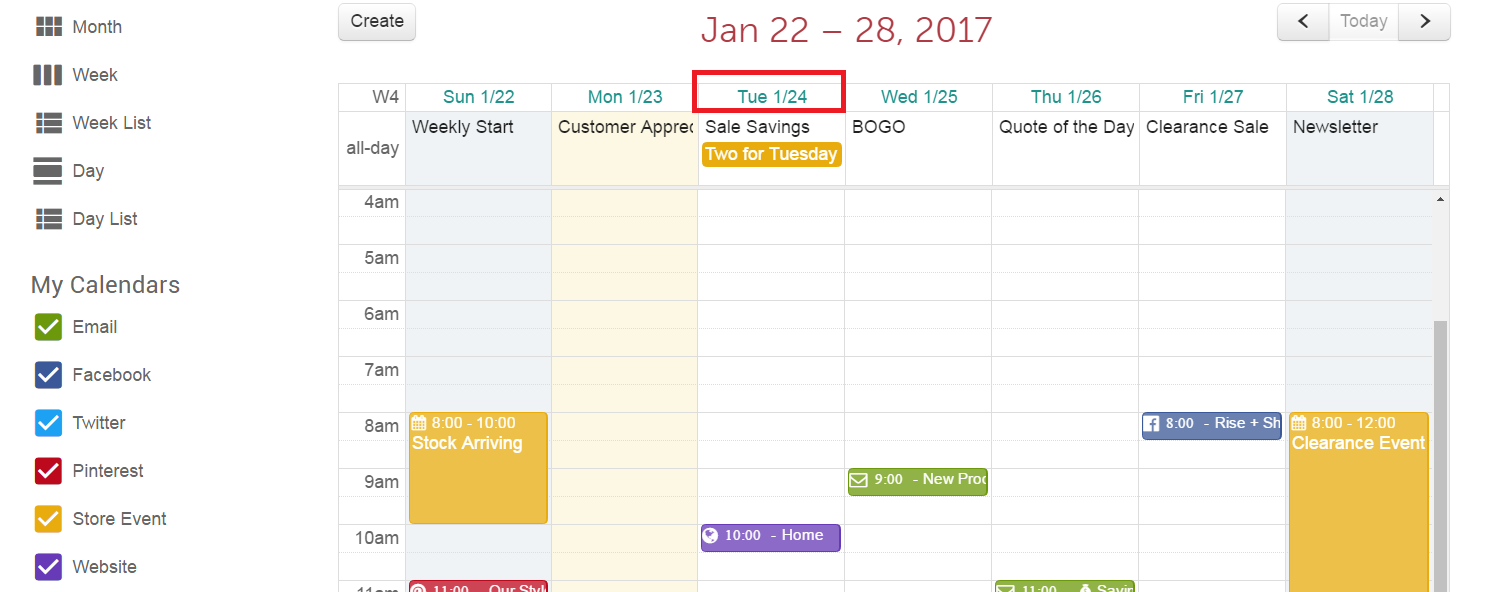Open the Tue 1/24 day header
This screenshot has height=592, width=1493.
772,97
